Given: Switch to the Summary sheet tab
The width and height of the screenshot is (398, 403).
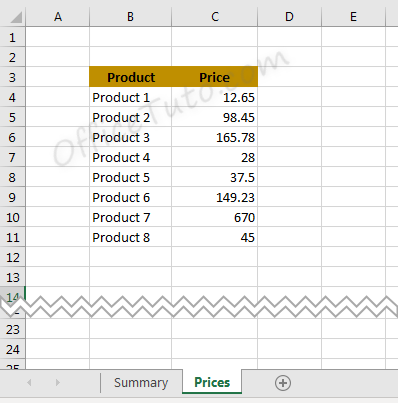Looking at the screenshot, I should pyautogui.click(x=141, y=382).
